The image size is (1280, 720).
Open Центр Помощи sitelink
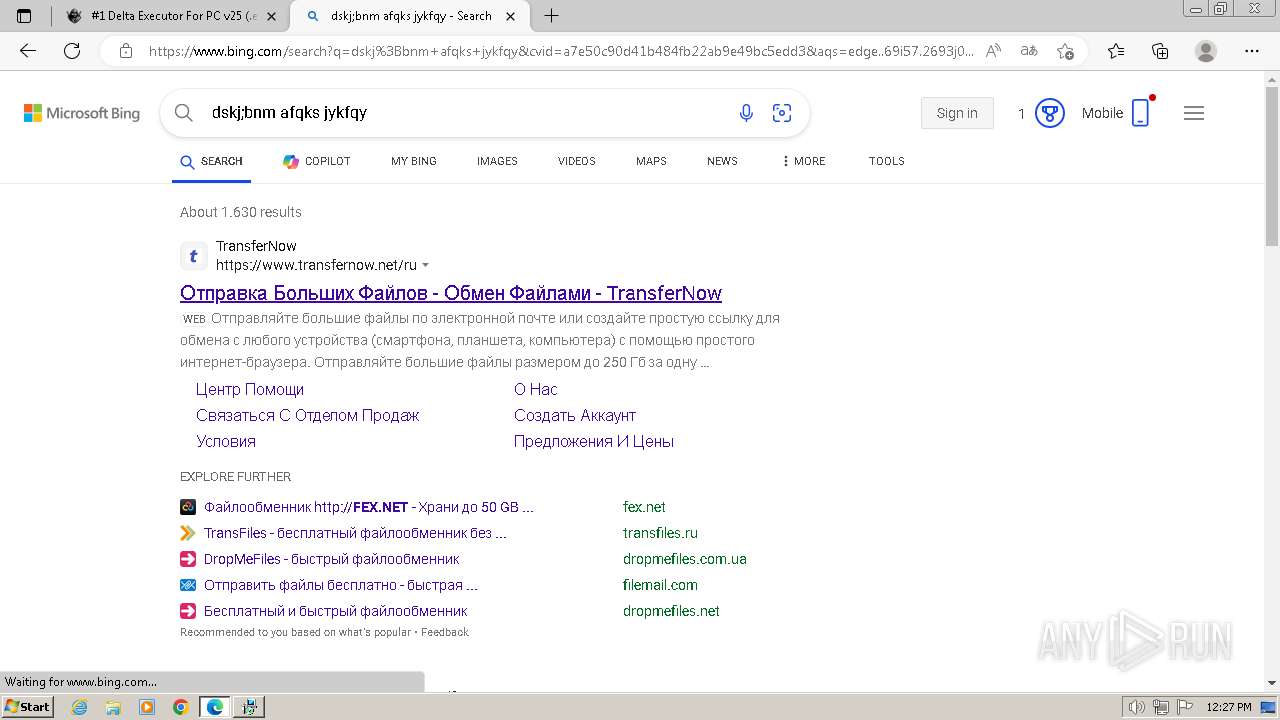click(250, 389)
